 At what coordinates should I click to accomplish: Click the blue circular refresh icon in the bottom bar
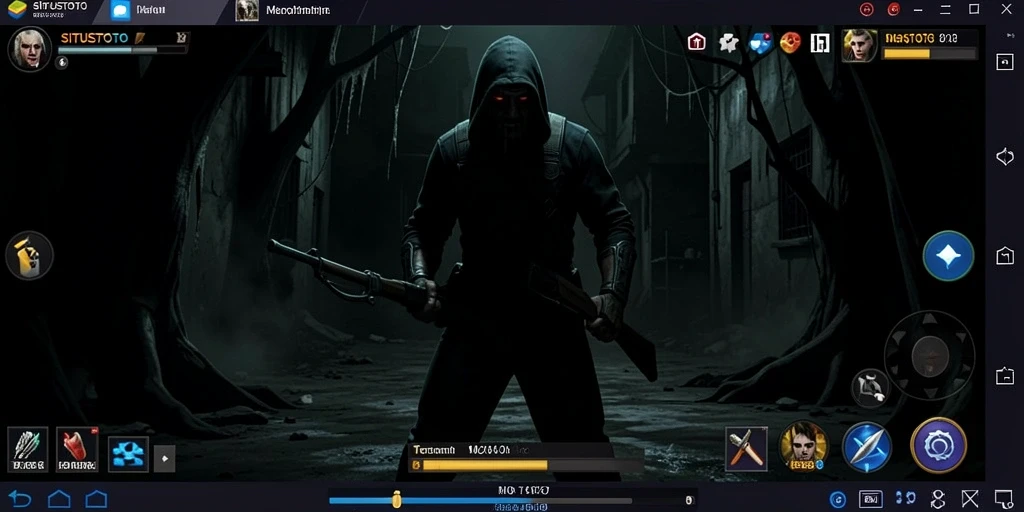click(838, 500)
